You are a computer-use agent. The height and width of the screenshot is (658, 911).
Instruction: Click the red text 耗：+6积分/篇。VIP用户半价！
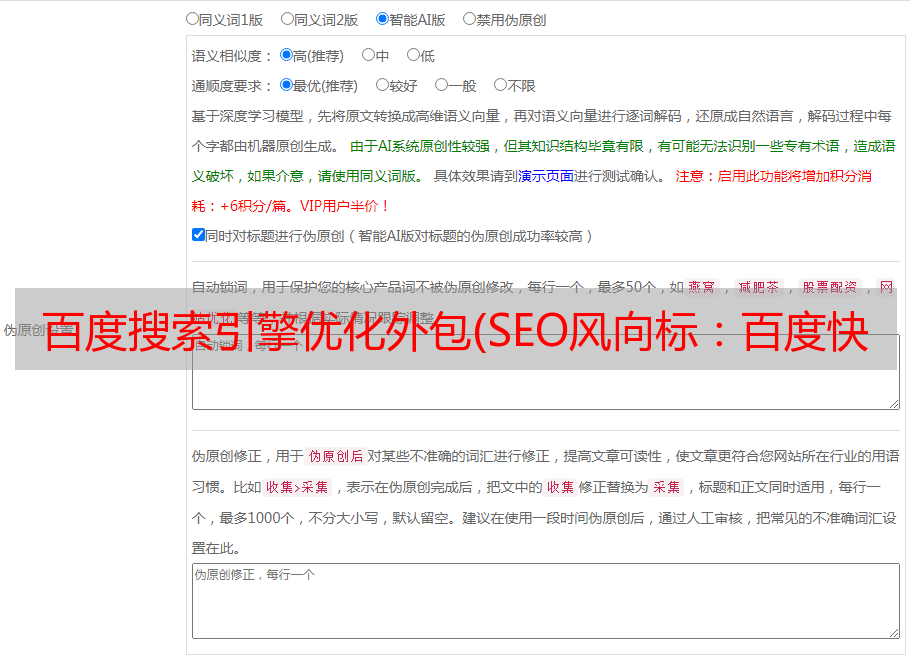[290, 206]
